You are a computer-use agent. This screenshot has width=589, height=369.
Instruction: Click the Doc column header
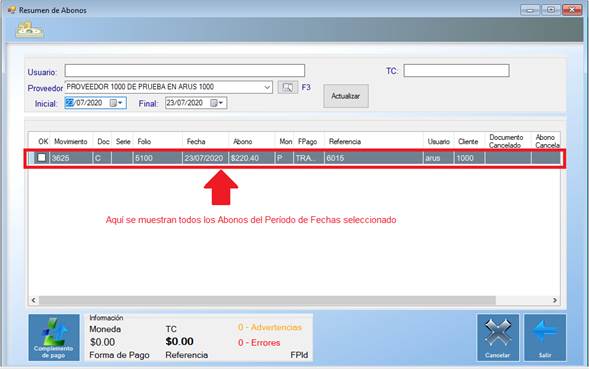pos(103,142)
